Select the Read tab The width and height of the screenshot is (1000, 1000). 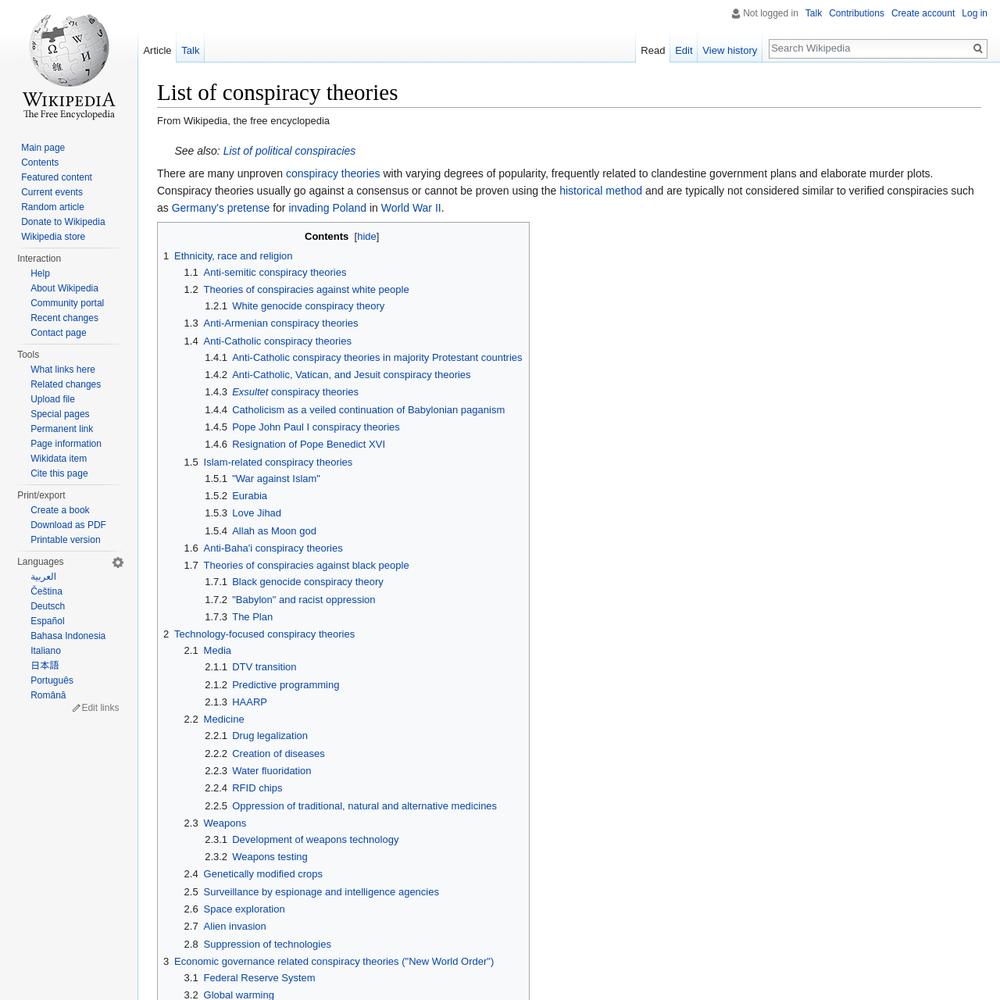(x=652, y=50)
